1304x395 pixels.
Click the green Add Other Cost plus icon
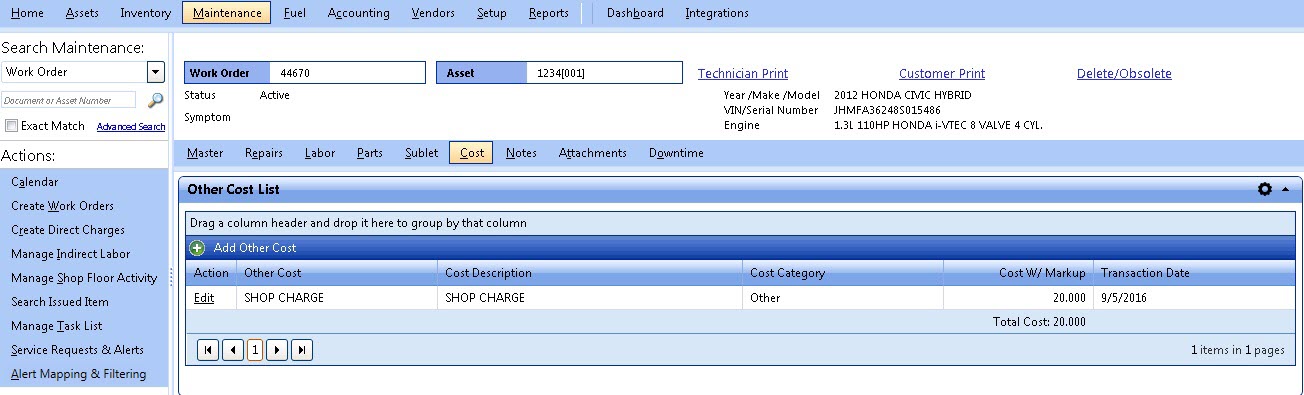197,248
